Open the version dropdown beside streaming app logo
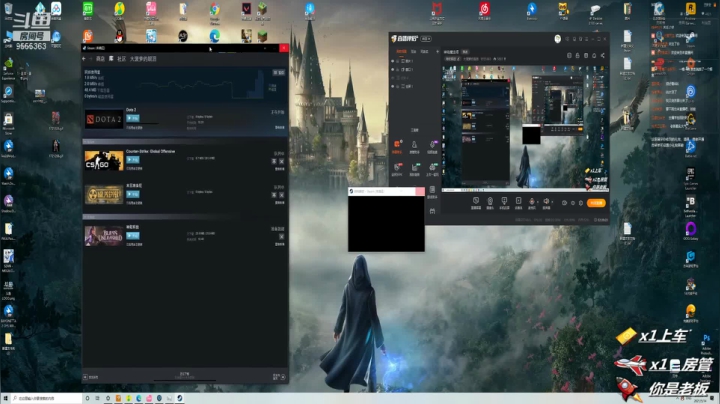720x404 pixels. click(426, 39)
